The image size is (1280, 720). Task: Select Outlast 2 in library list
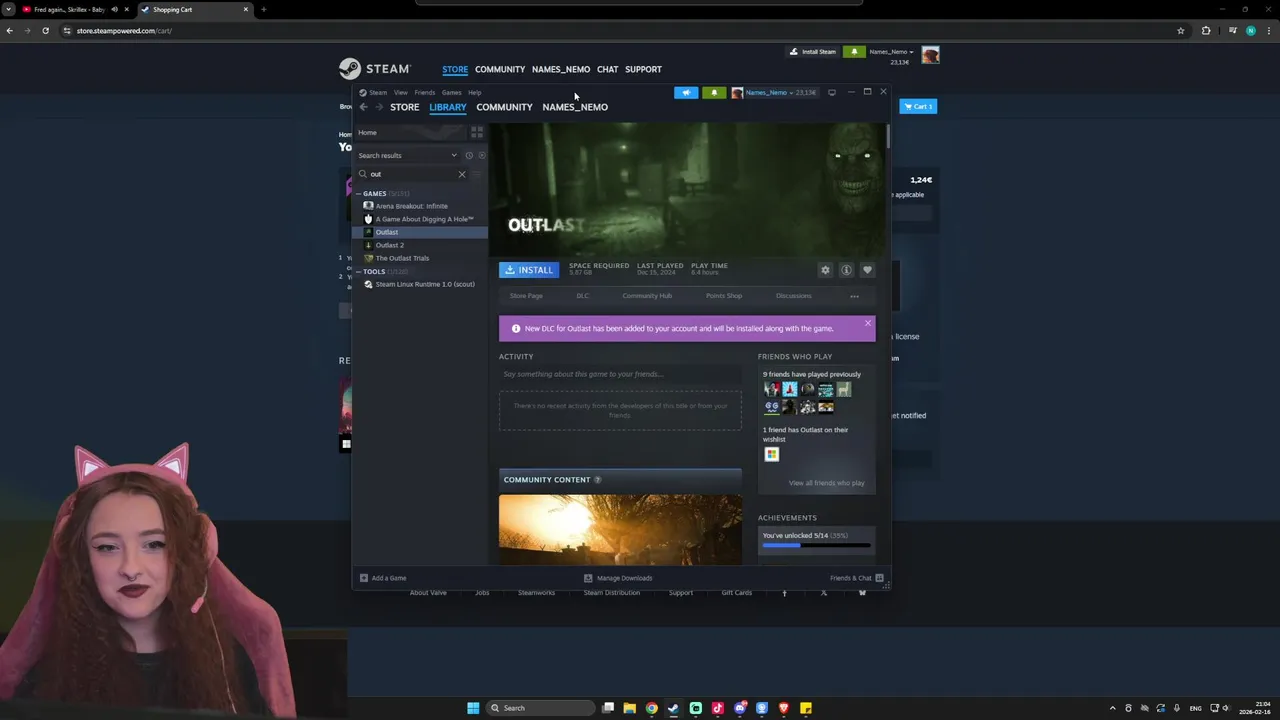click(390, 245)
